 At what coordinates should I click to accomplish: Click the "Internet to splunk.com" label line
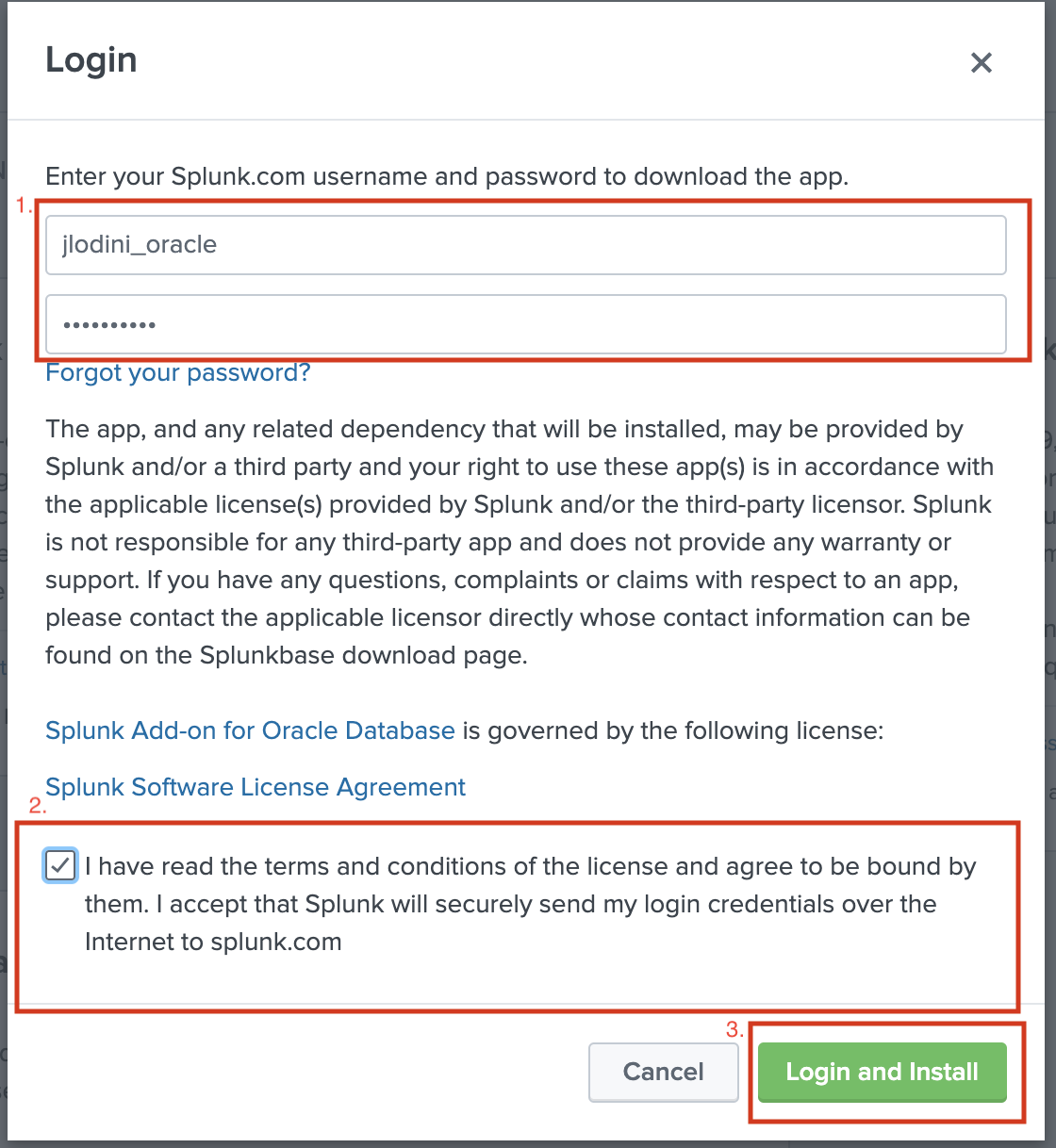pyautogui.click(x=213, y=943)
